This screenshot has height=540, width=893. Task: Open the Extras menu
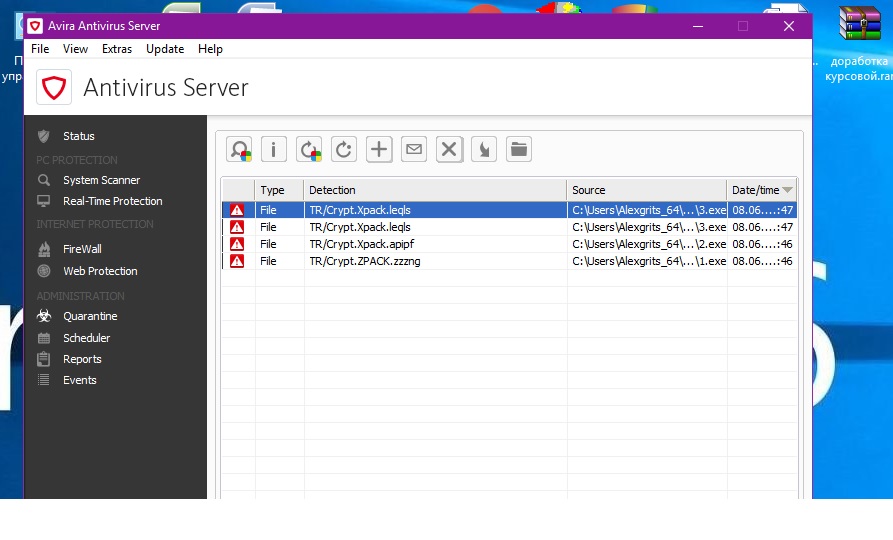[x=117, y=49]
